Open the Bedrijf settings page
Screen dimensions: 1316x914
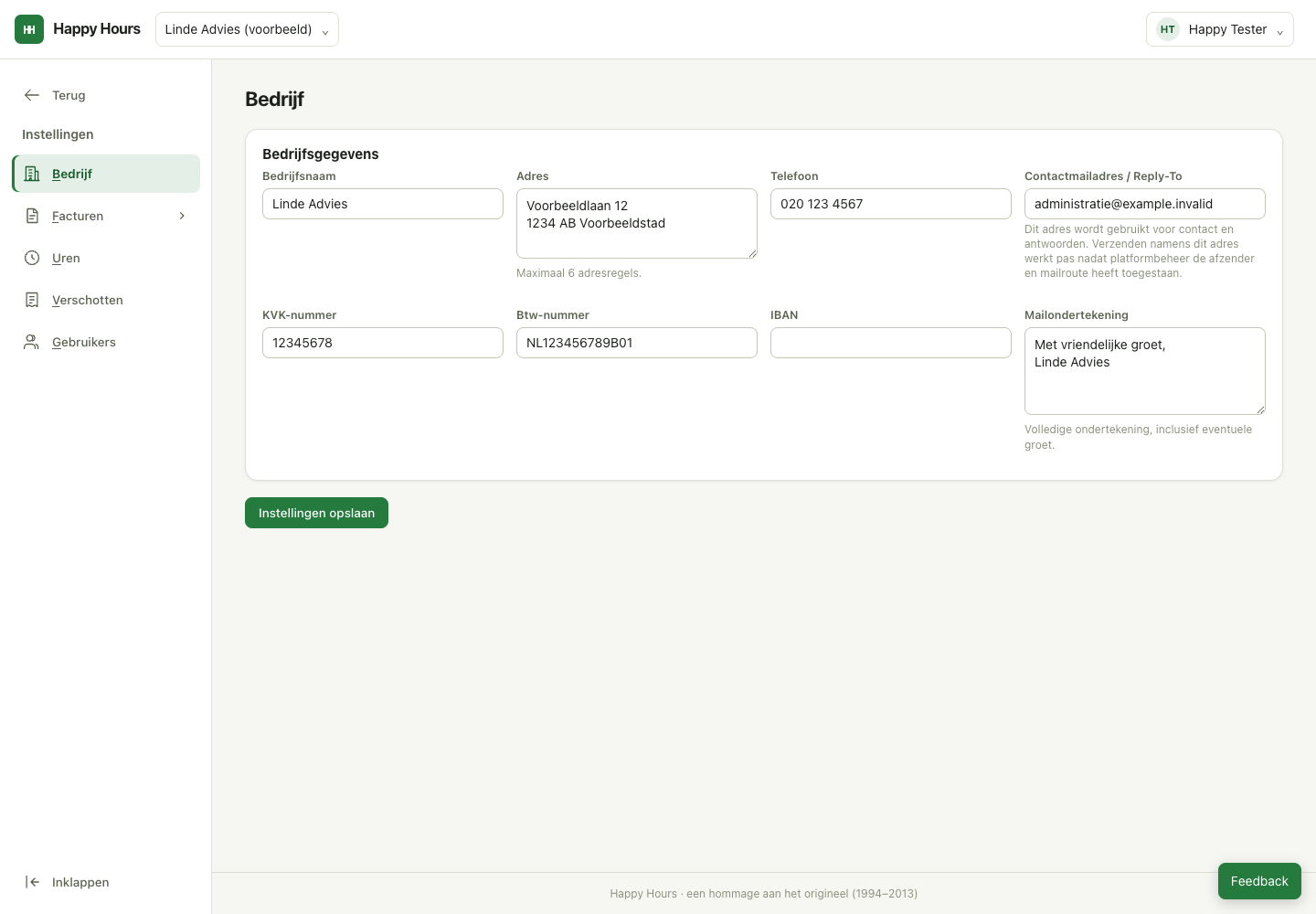click(106, 174)
